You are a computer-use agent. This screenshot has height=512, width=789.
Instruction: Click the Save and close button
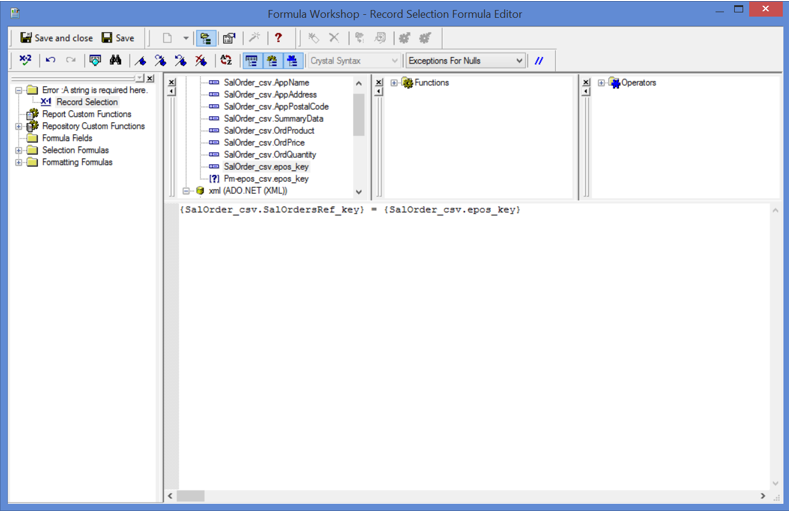tap(56, 38)
